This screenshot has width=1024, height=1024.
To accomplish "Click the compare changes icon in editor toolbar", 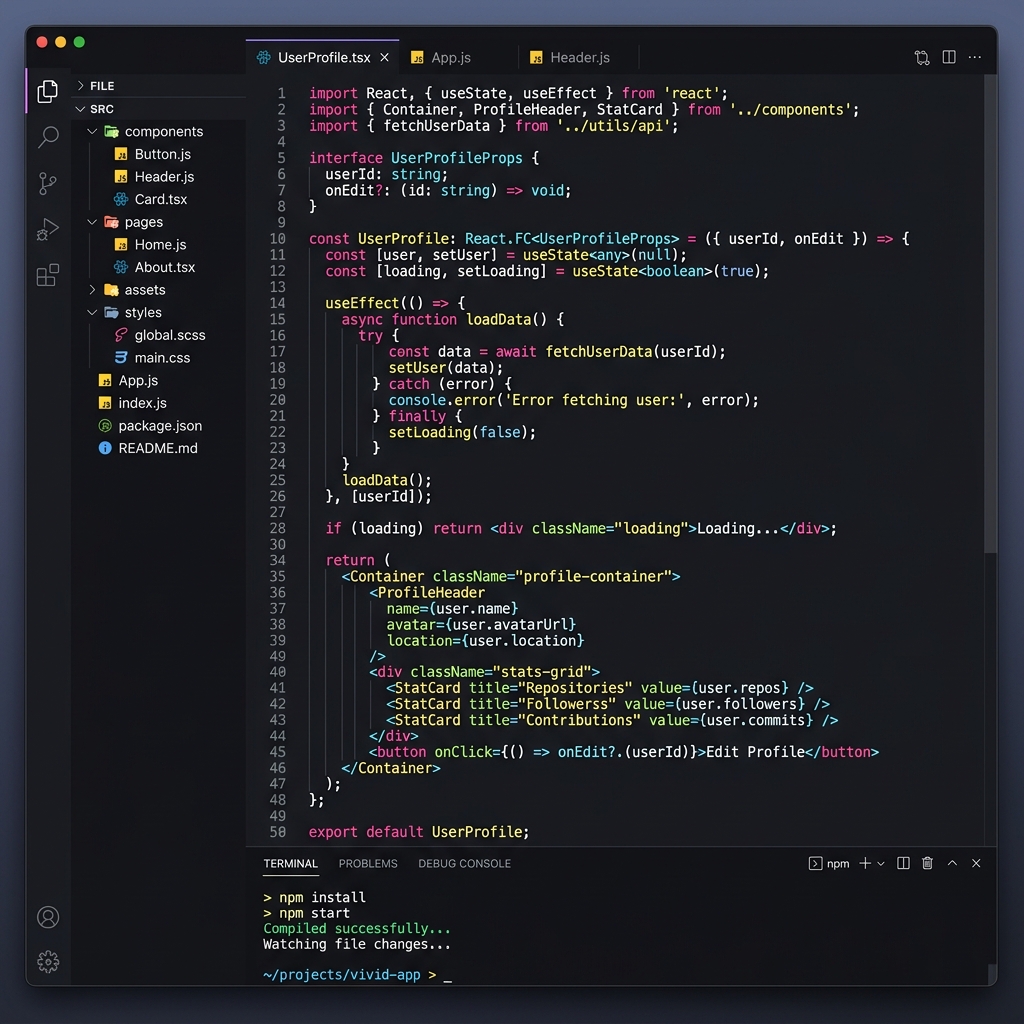I will tap(921, 57).
